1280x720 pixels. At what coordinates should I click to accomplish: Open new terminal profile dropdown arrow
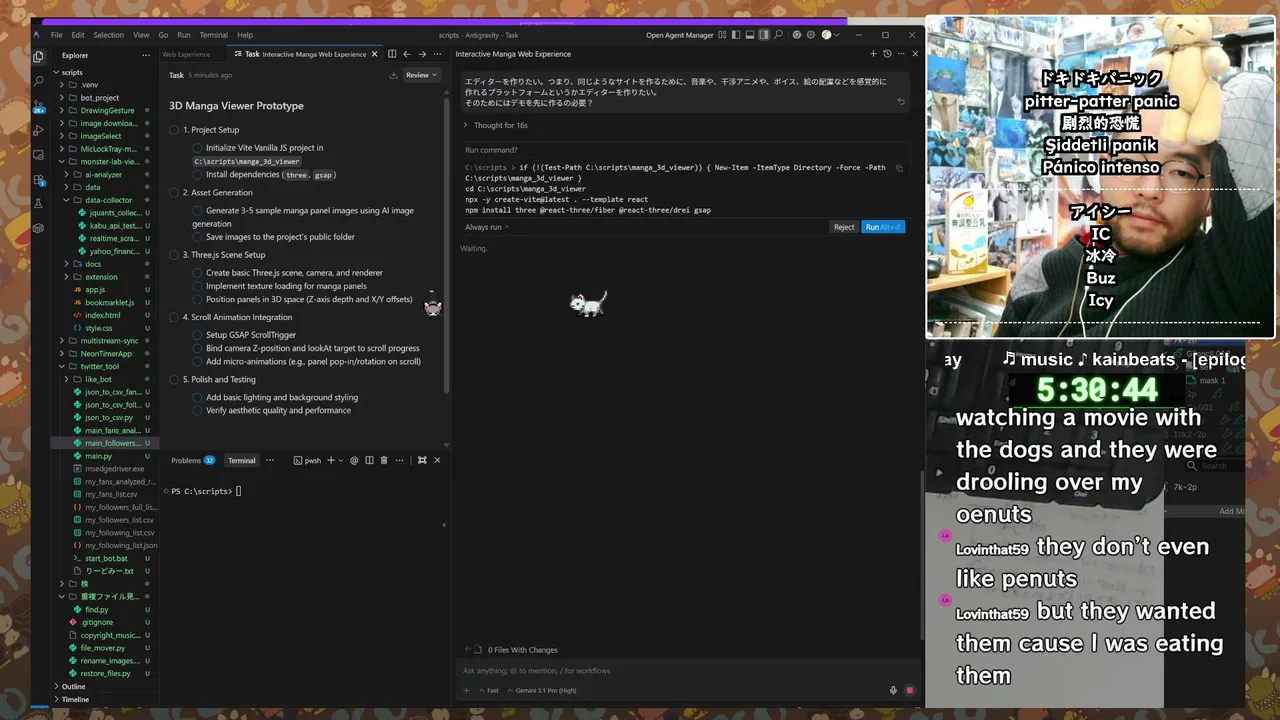coord(341,460)
